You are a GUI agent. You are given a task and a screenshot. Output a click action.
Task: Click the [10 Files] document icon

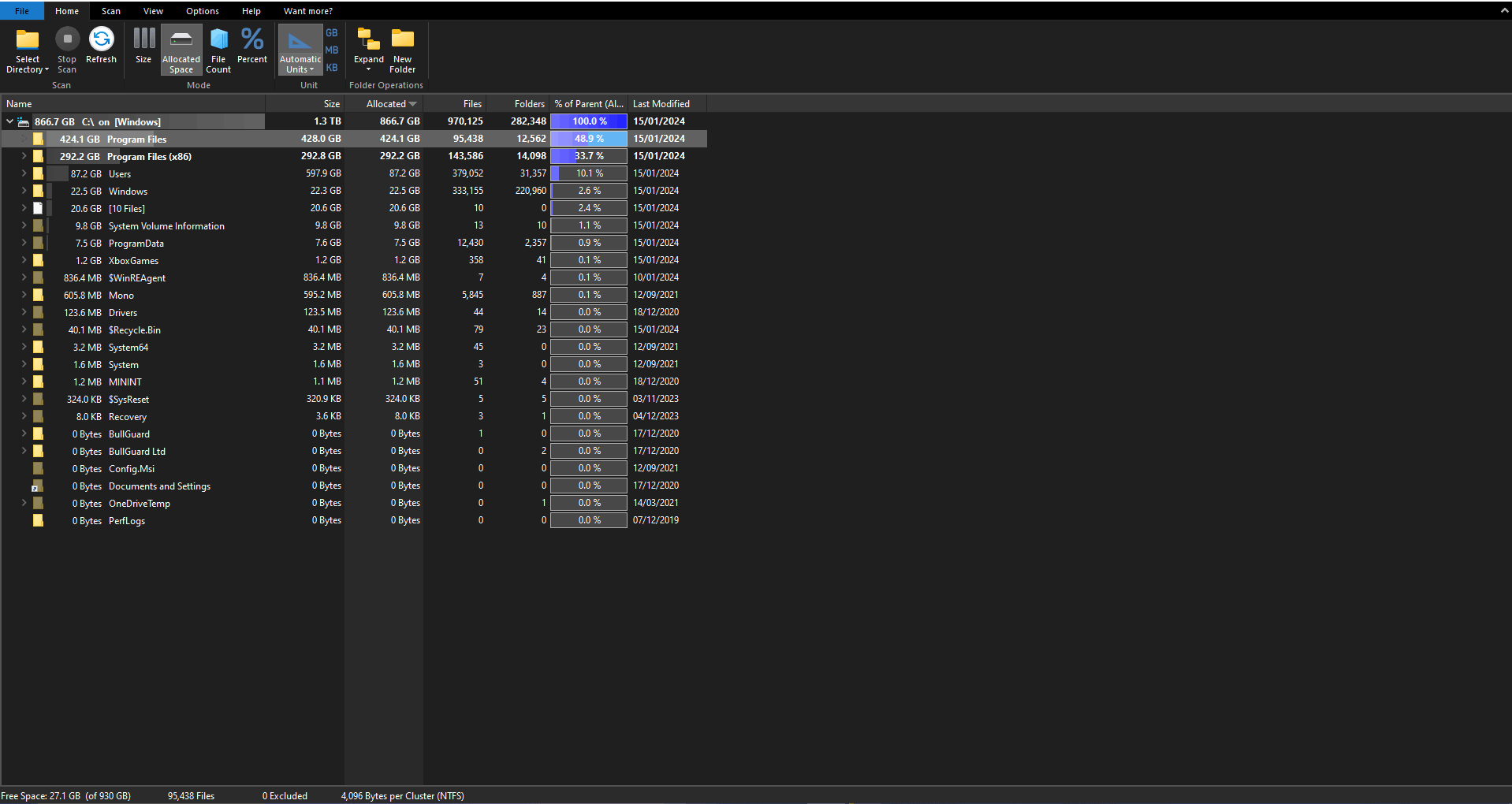38,208
